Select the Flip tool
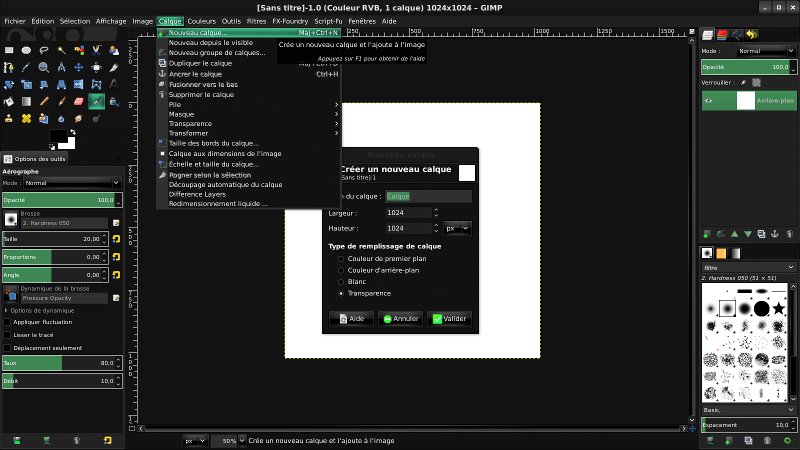The image size is (800, 450). click(x=79, y=85)
